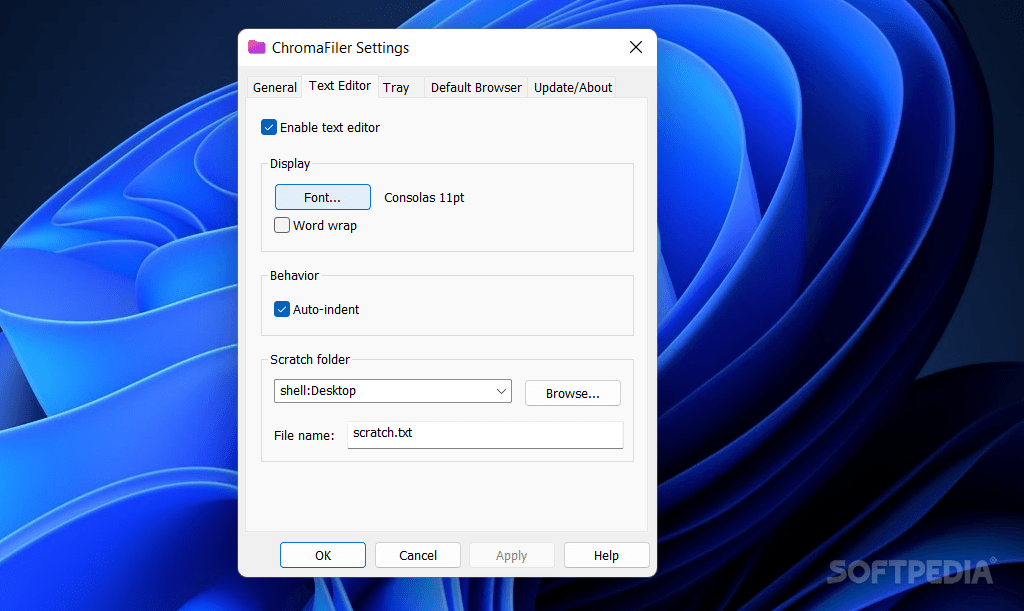
Task: Open the Update/About tab
Action: click(573, 87)
